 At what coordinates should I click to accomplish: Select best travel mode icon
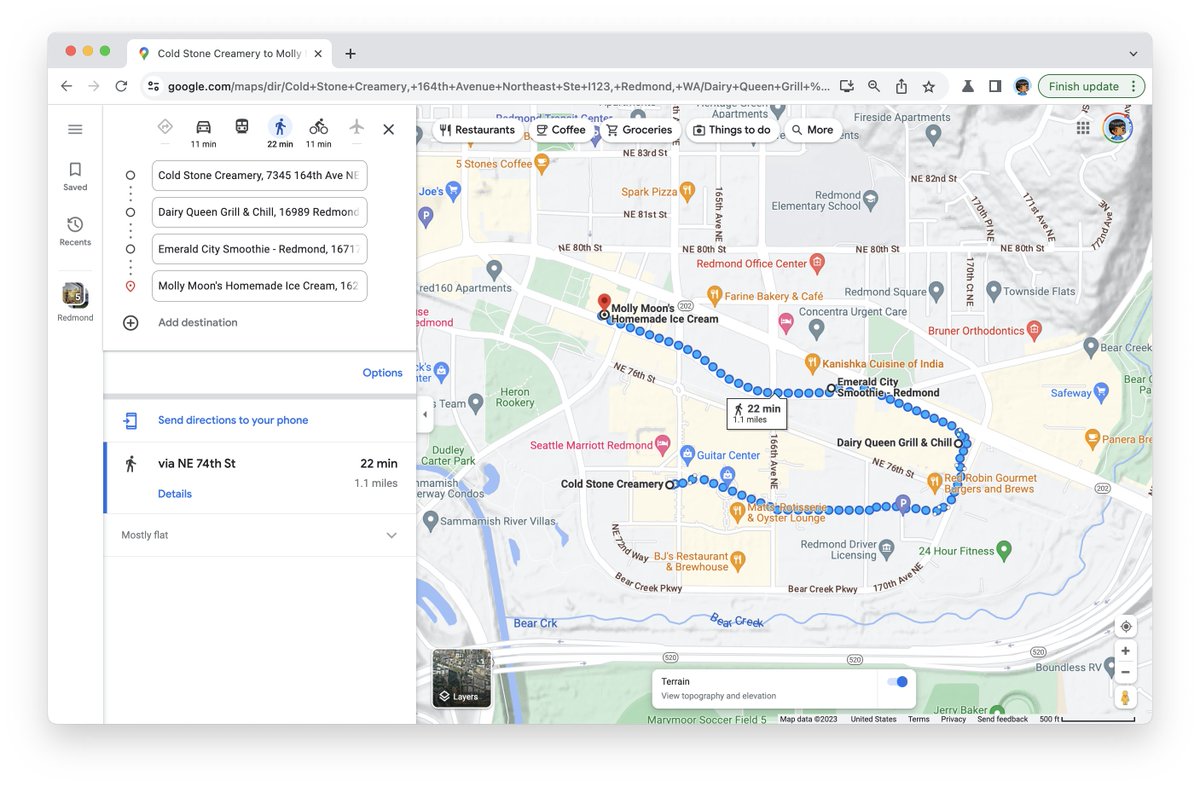click(x=165, y=127)
